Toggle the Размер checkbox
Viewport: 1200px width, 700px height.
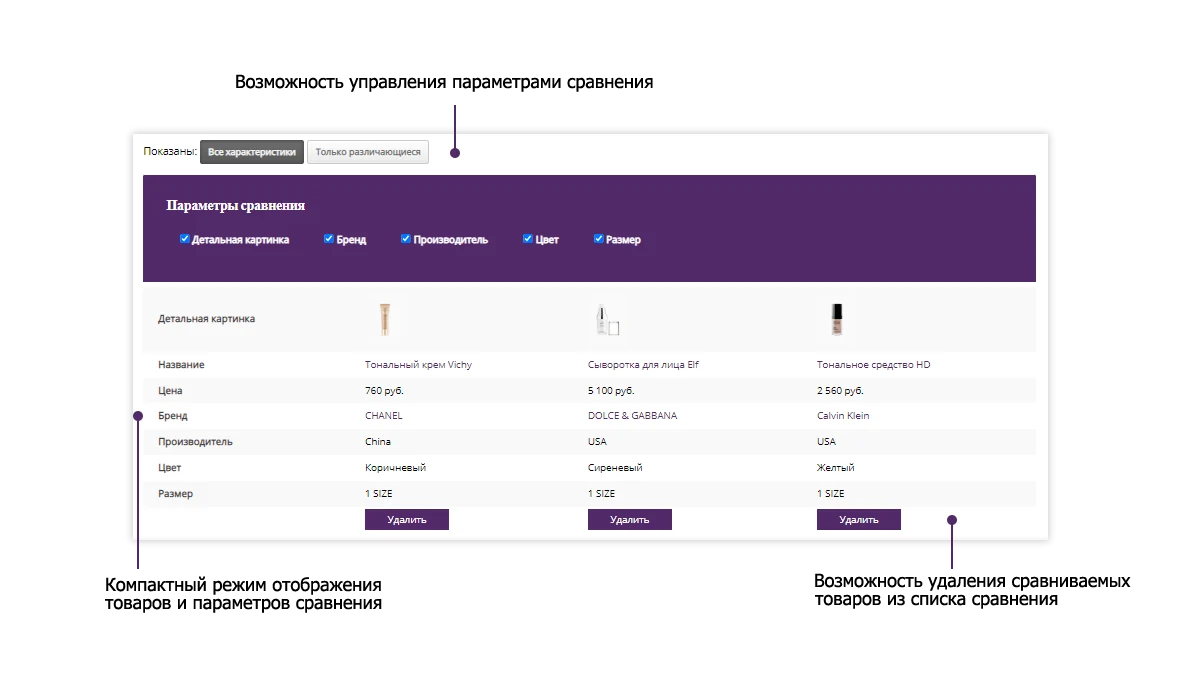click(599, 239)
